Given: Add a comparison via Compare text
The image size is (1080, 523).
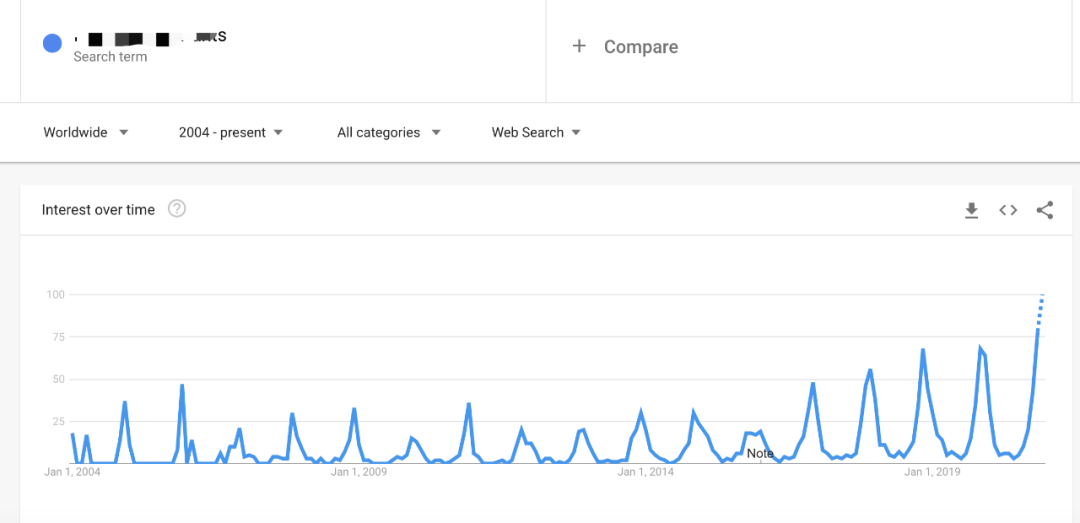Looking at the screenshot, I should click(x=641, y=47).
